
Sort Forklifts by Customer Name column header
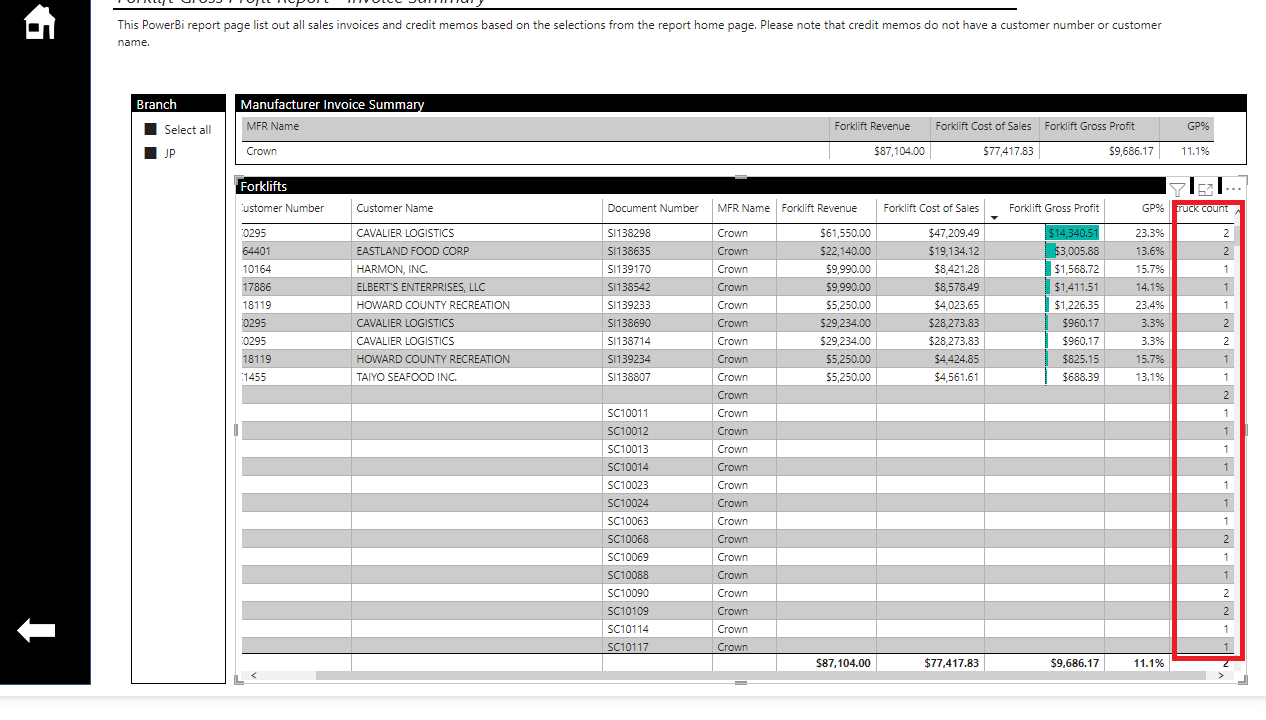point(395,208)
